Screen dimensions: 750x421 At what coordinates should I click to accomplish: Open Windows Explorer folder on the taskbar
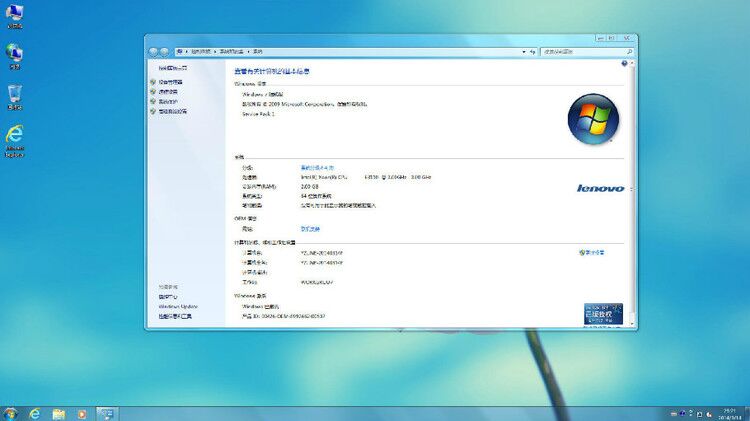pos(59,413)
